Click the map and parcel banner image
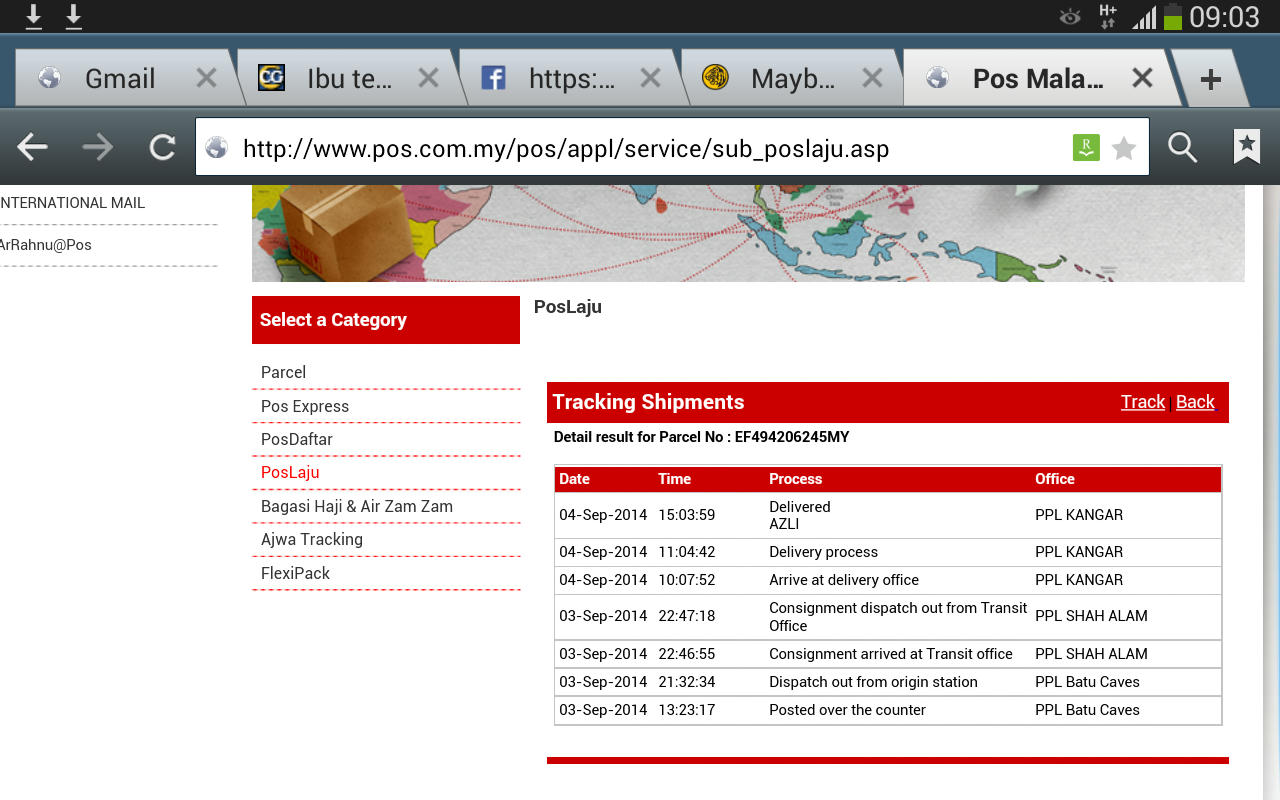This screenshot has width=1280, height=800. pyautogui.click(x=748, y=233)
